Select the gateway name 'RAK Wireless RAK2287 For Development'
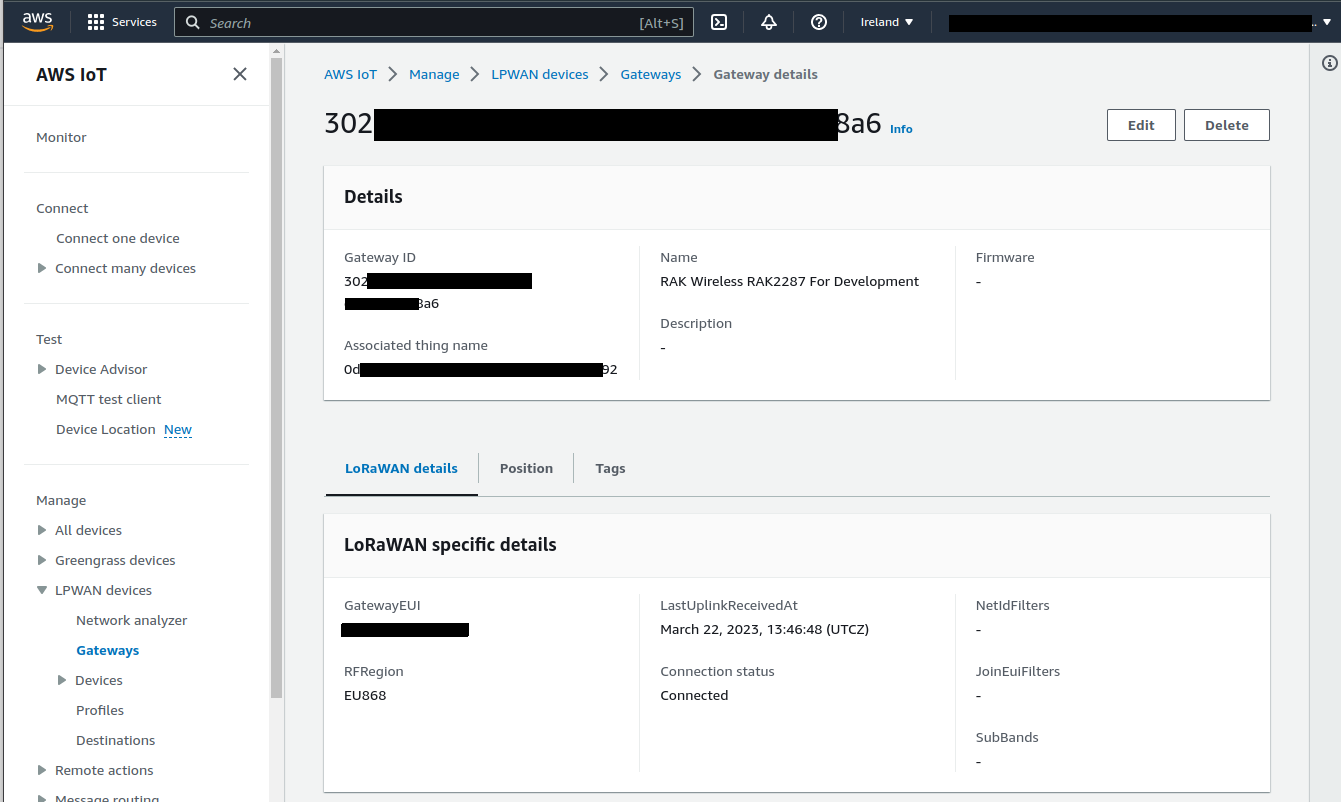Image resolution: width=1341 pixels, height=802 pixels. pyautogui.click(x=790, y=281)
